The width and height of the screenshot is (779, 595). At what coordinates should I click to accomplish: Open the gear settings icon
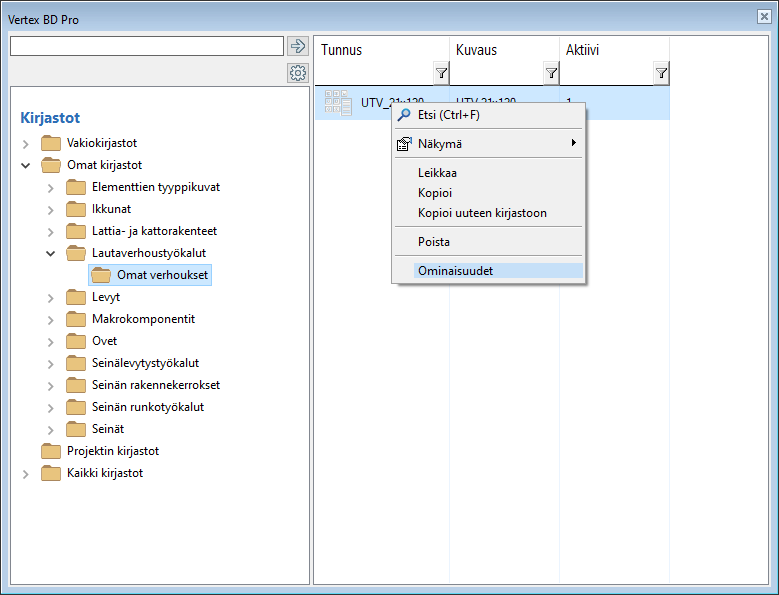click(x=297, y=73)
